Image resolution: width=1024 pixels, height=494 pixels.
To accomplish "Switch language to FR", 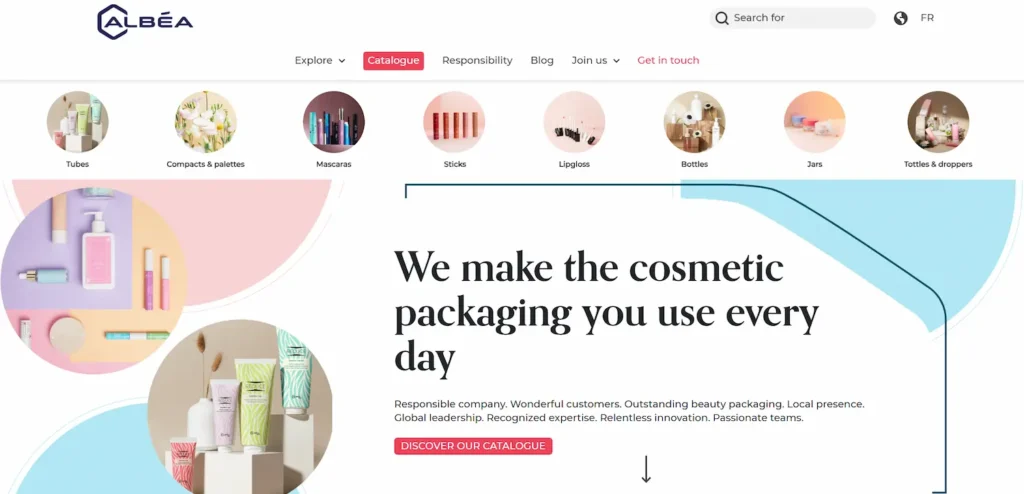I will pos(927,18).
